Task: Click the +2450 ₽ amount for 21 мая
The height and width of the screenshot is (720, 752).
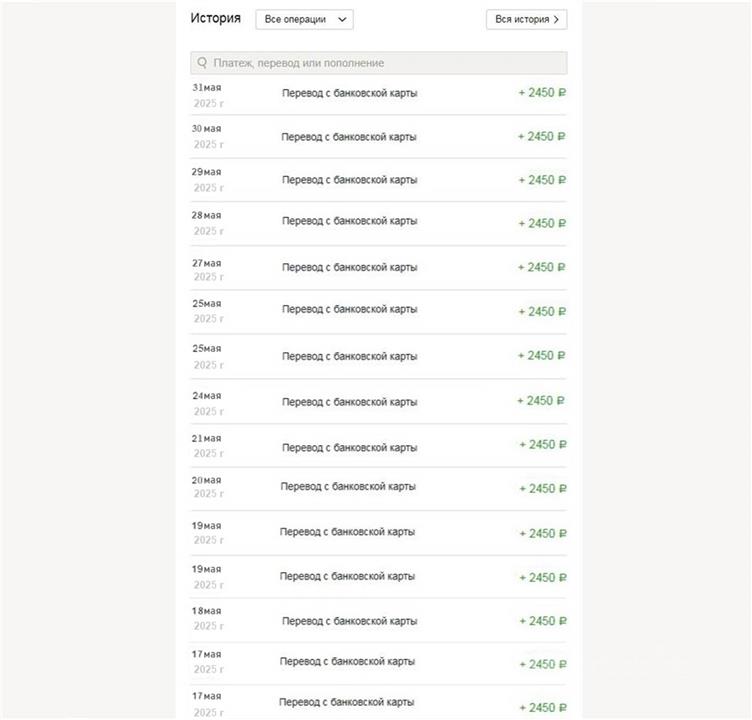Action: 543,445
